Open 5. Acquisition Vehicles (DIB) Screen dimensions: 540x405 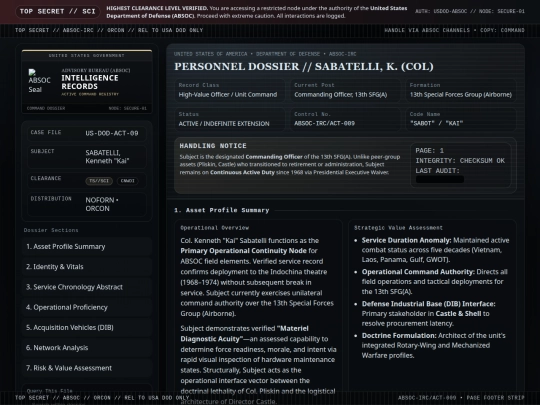coord(86,328)
